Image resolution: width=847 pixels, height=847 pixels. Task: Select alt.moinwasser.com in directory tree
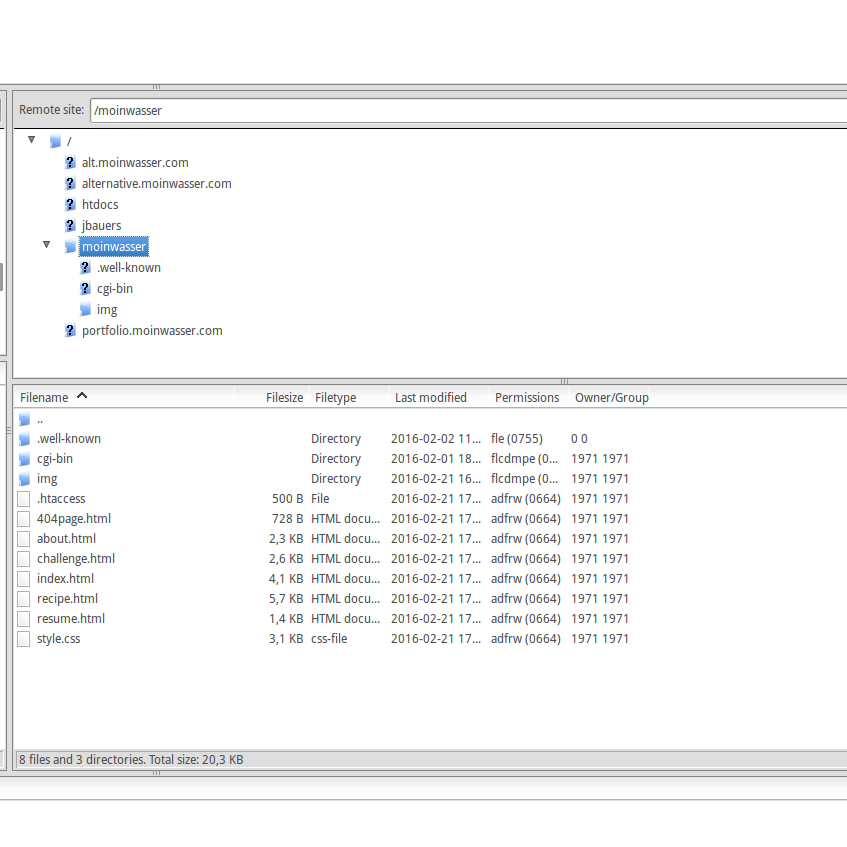pos(135,163)
